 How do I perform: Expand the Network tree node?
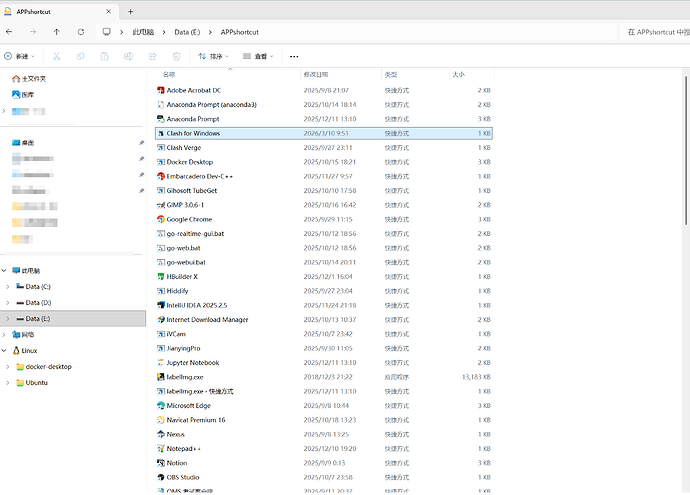click(x=4, y=335)
